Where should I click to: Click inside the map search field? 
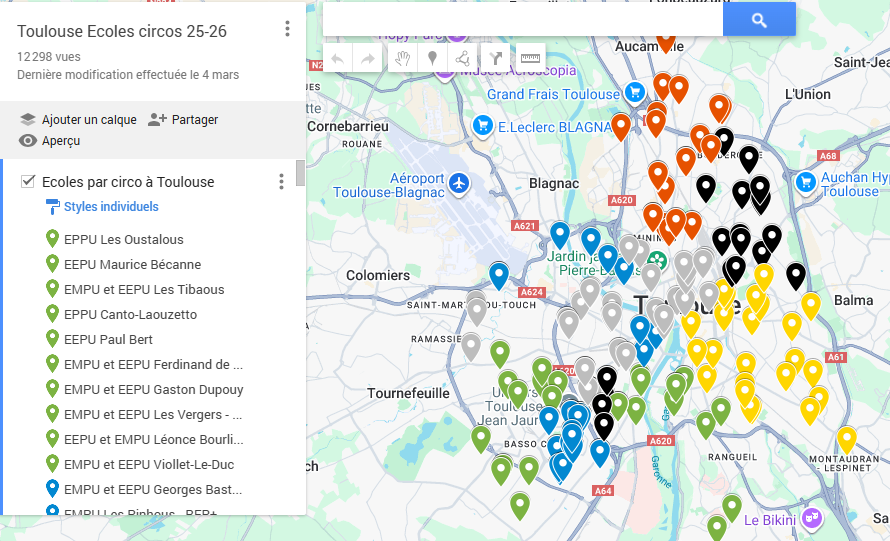522,20
